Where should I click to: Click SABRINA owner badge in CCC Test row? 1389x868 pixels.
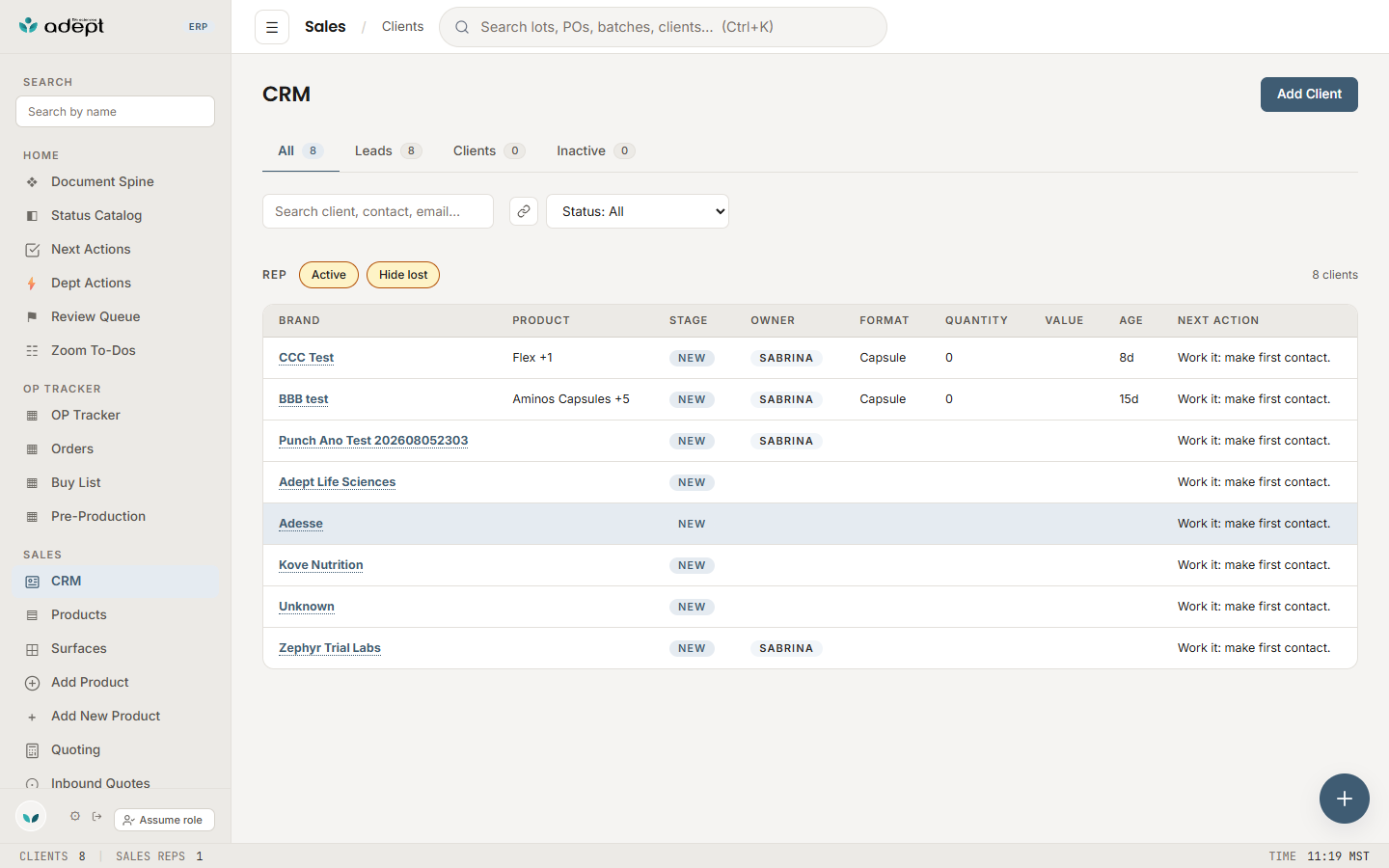(x=786, y=358)
